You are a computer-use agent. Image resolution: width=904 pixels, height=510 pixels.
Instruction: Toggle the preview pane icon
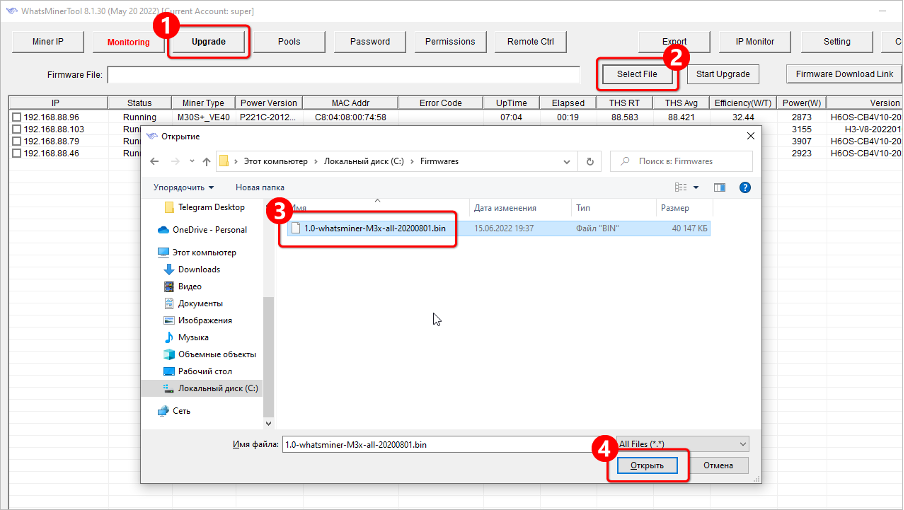point(719,187)
